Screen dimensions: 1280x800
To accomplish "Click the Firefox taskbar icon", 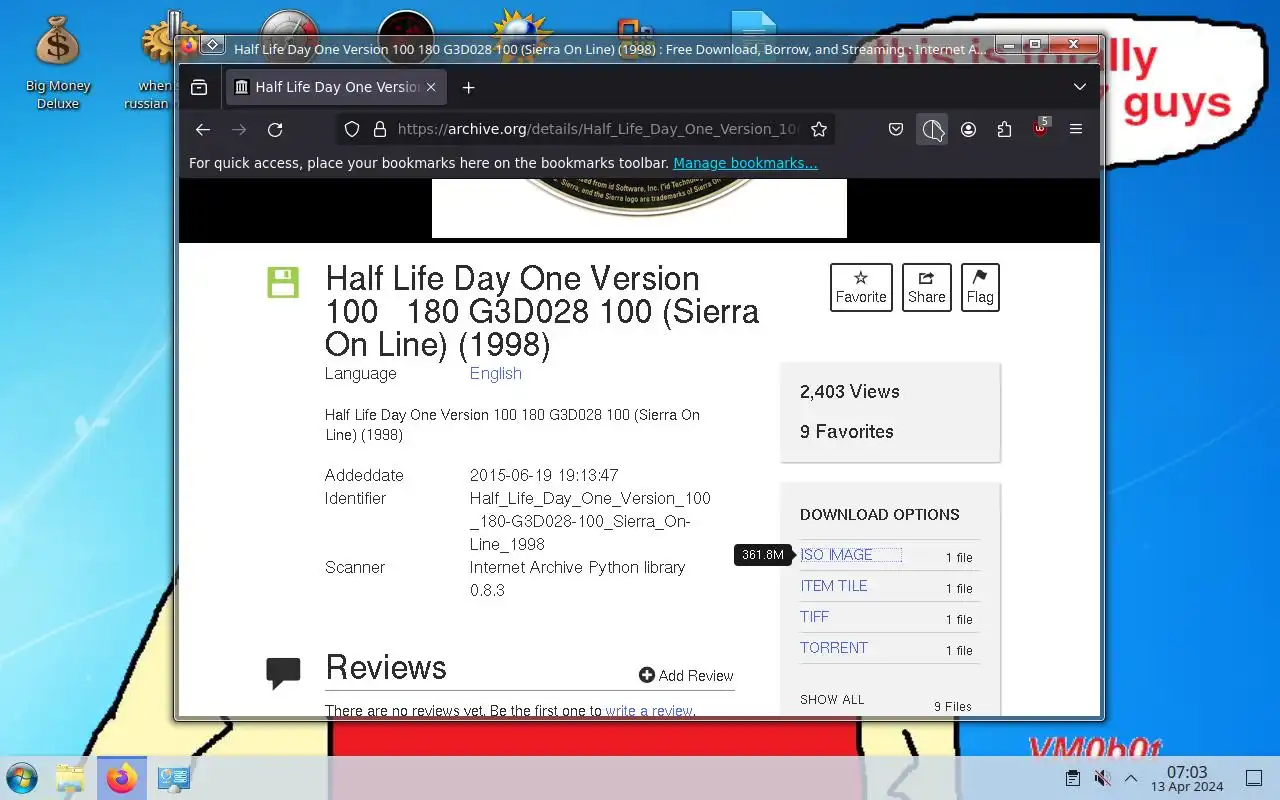I will pyautogui.click(x=122, y=778).
